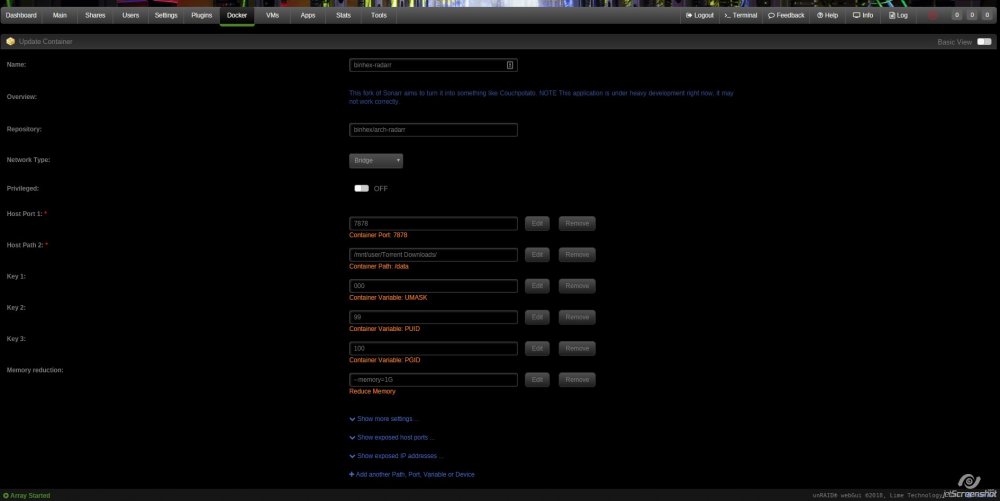The height and width of the screenshot is (501, 1000).
Task: Click Edit for Key 2 PUID
Action: click(537, 317)
